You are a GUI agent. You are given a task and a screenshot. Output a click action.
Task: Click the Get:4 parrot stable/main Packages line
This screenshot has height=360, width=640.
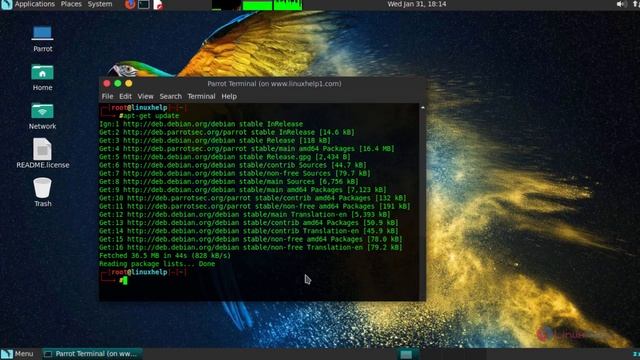pyautogui.click(x=247, y=149)
